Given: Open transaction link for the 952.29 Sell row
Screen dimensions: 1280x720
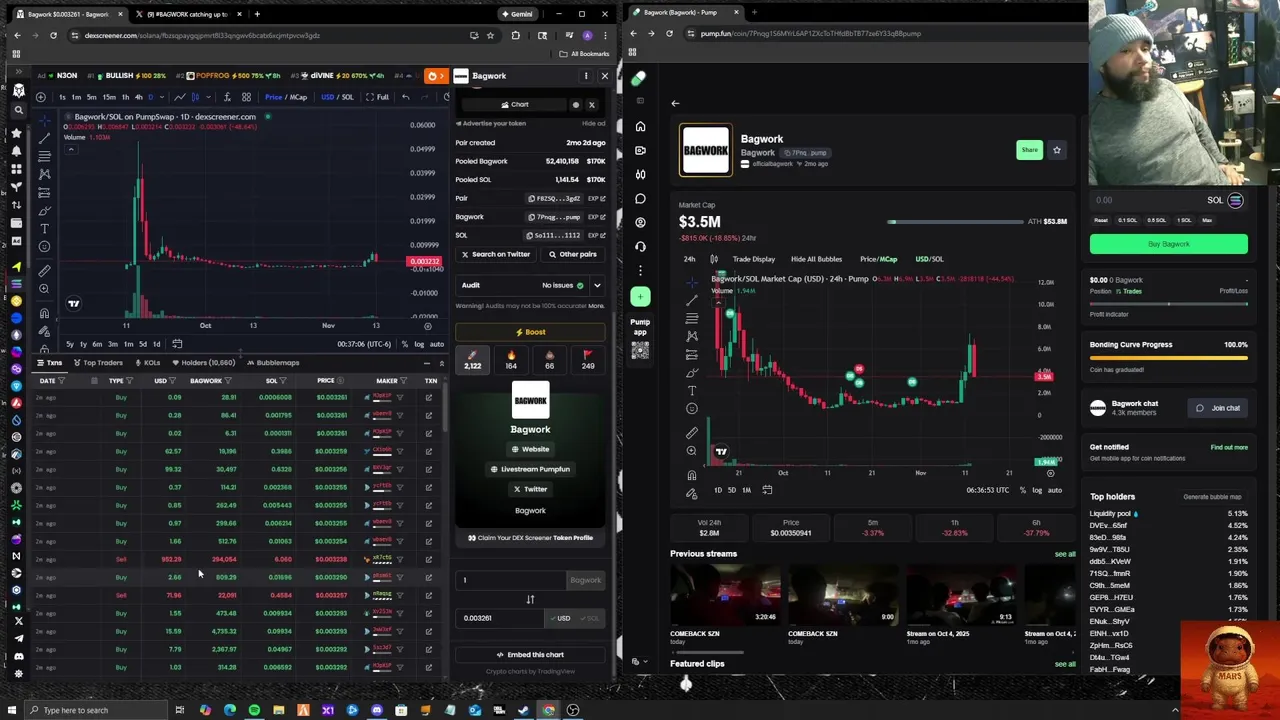Looking at the screenshot, I should pyautogui.click(x=429, y=559).
